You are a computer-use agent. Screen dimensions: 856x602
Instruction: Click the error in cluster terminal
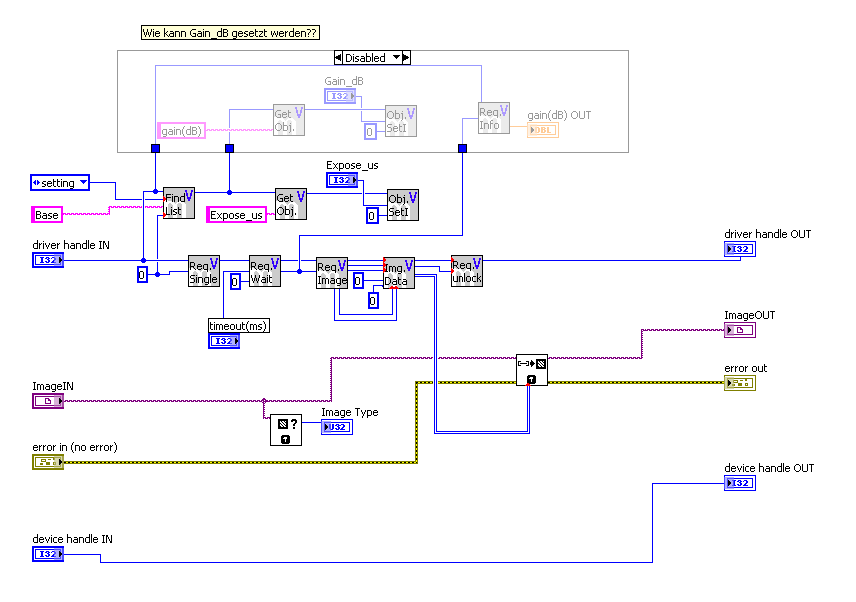pyautogui.click(x=48, y=462)
